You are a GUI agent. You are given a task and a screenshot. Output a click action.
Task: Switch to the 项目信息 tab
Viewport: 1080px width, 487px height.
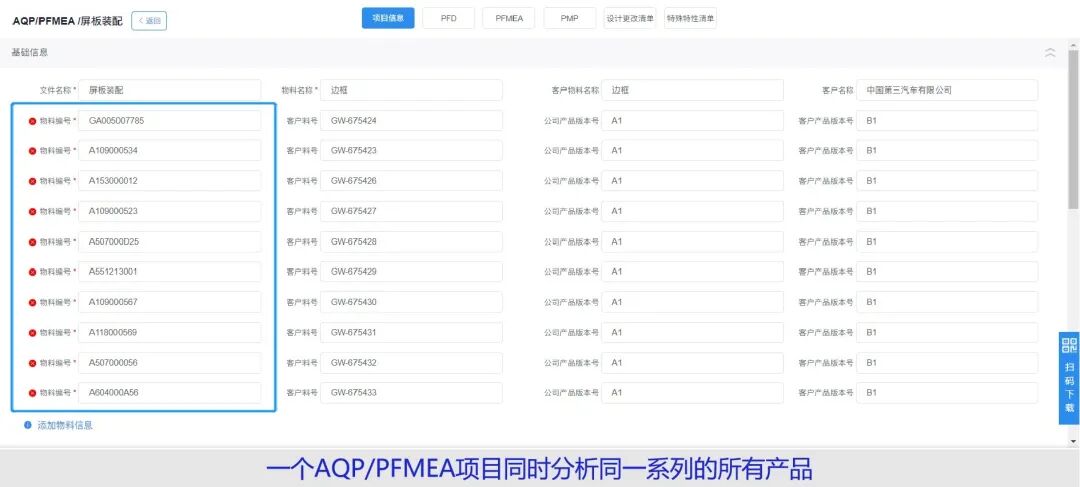tap(388, 19)
